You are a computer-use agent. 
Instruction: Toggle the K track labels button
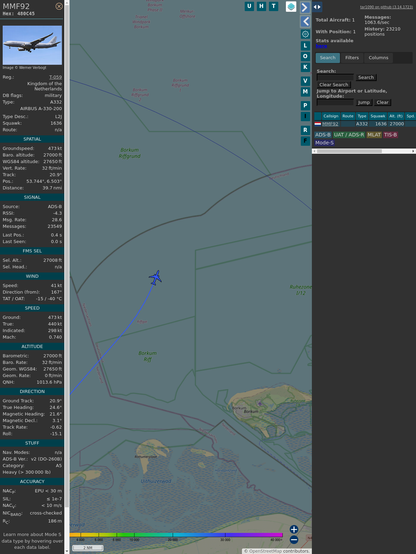point(305,67)
